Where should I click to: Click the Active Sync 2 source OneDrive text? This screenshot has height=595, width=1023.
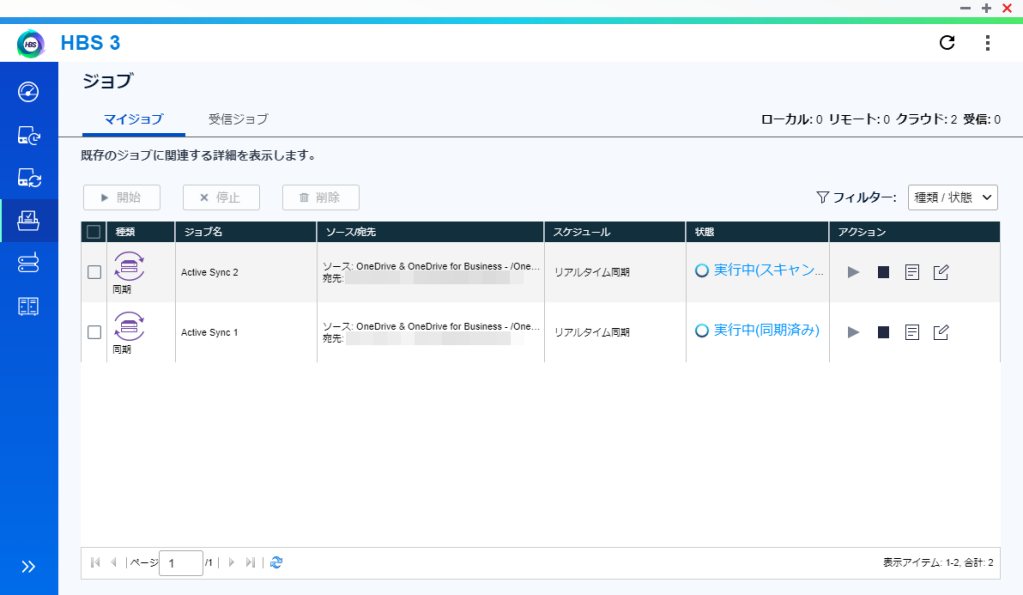click(x=431, y=266)
